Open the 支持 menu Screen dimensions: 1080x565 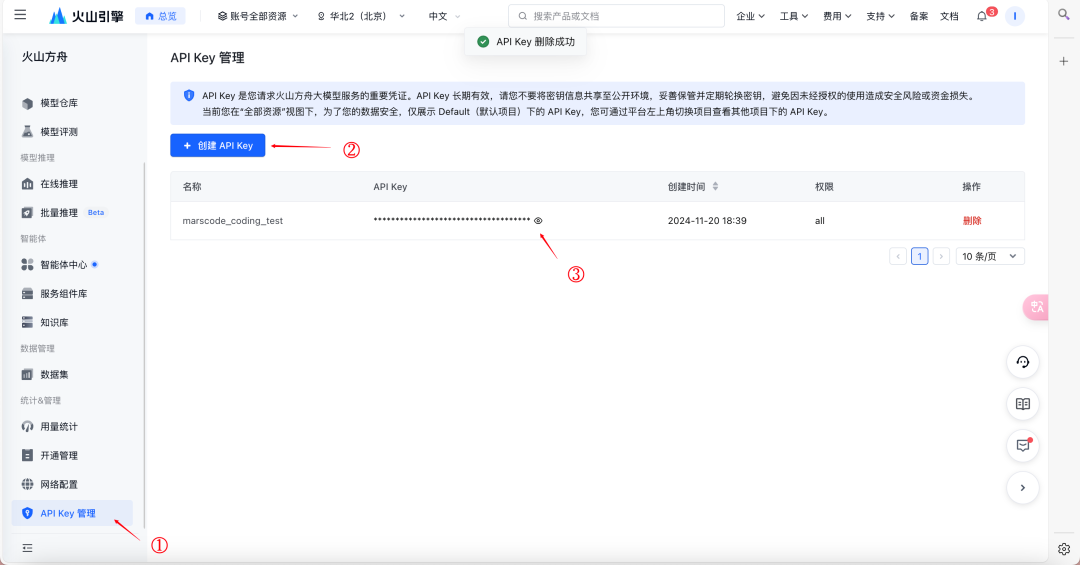[880, 16]
